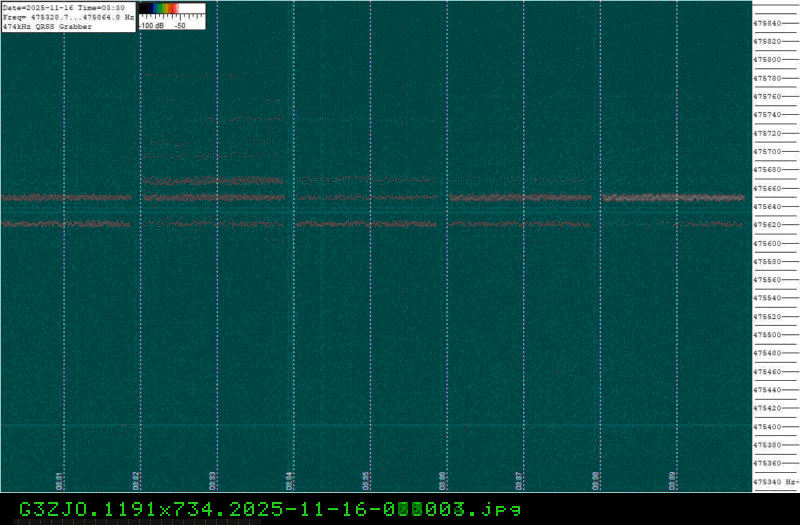Click the 08:08 time marker label
This screenshot has height=525, width=800.
point(596,480)
